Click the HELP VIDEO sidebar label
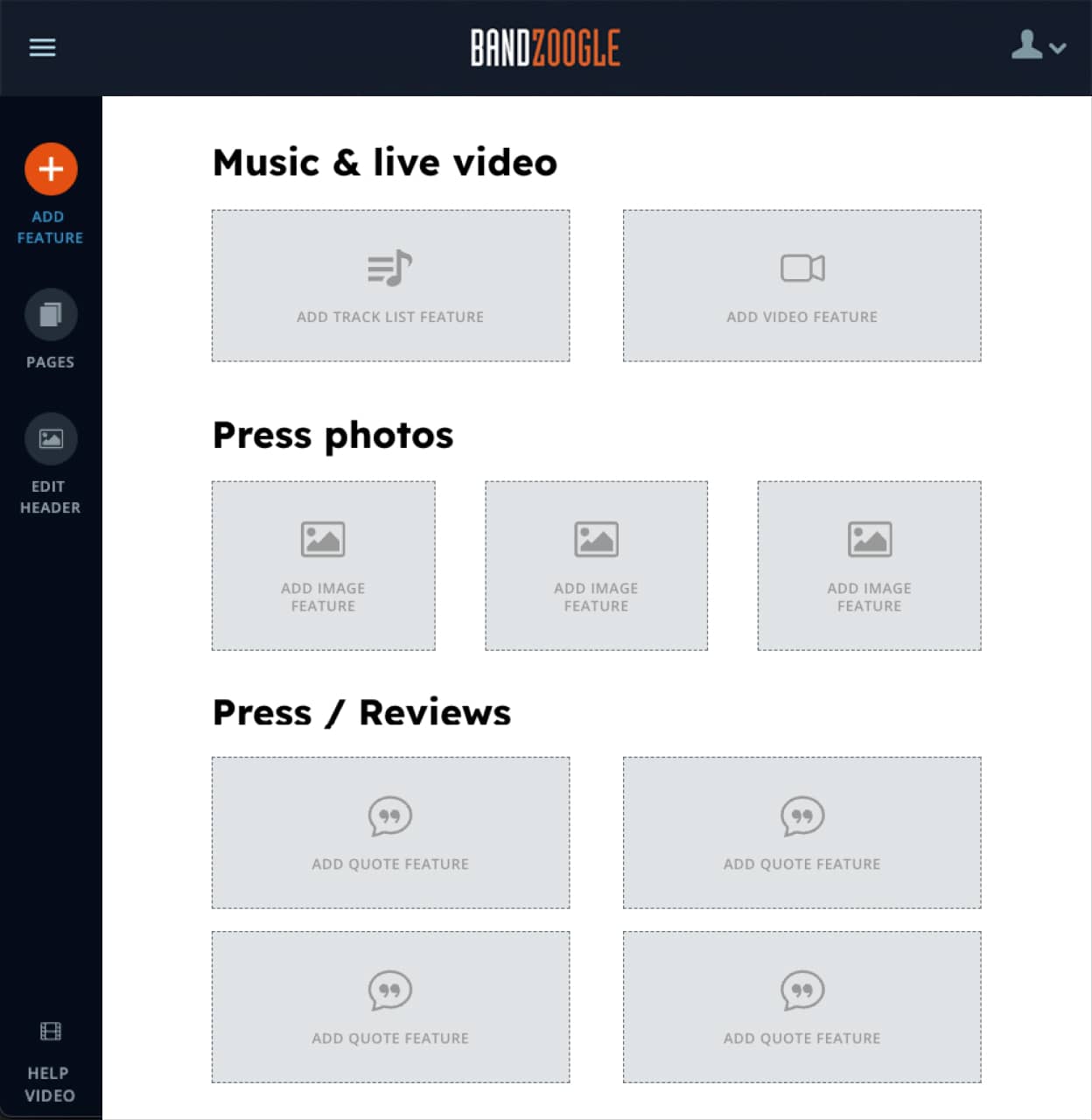The image size is (1092, 1120). click(50, 1084)
